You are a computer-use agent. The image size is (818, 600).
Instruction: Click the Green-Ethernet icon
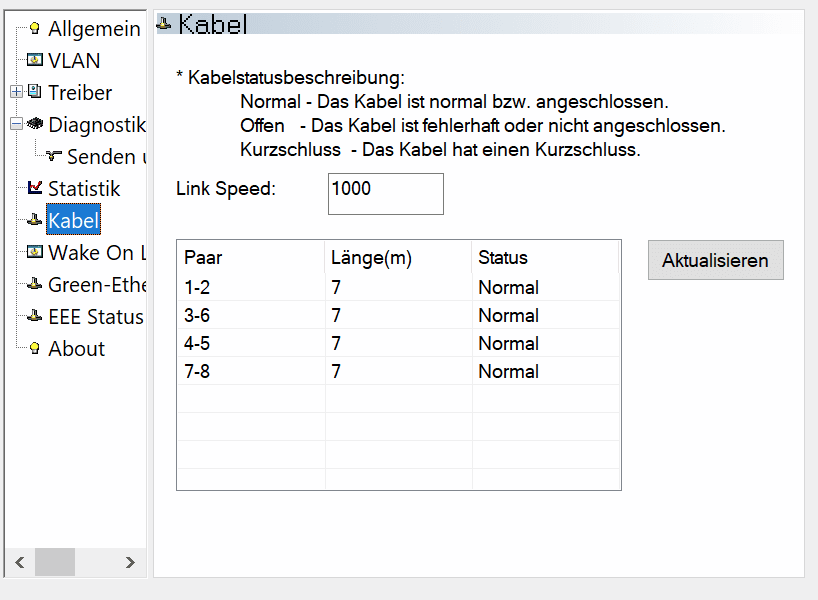coord(35,285)
